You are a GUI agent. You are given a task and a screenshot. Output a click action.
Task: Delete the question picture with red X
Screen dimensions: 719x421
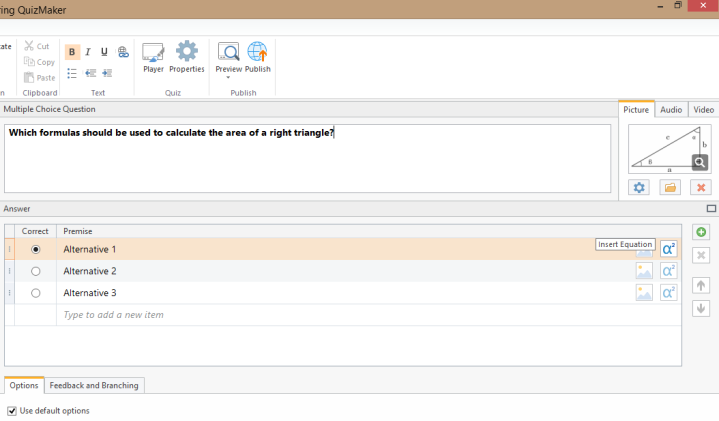click(x=701, y=188)
